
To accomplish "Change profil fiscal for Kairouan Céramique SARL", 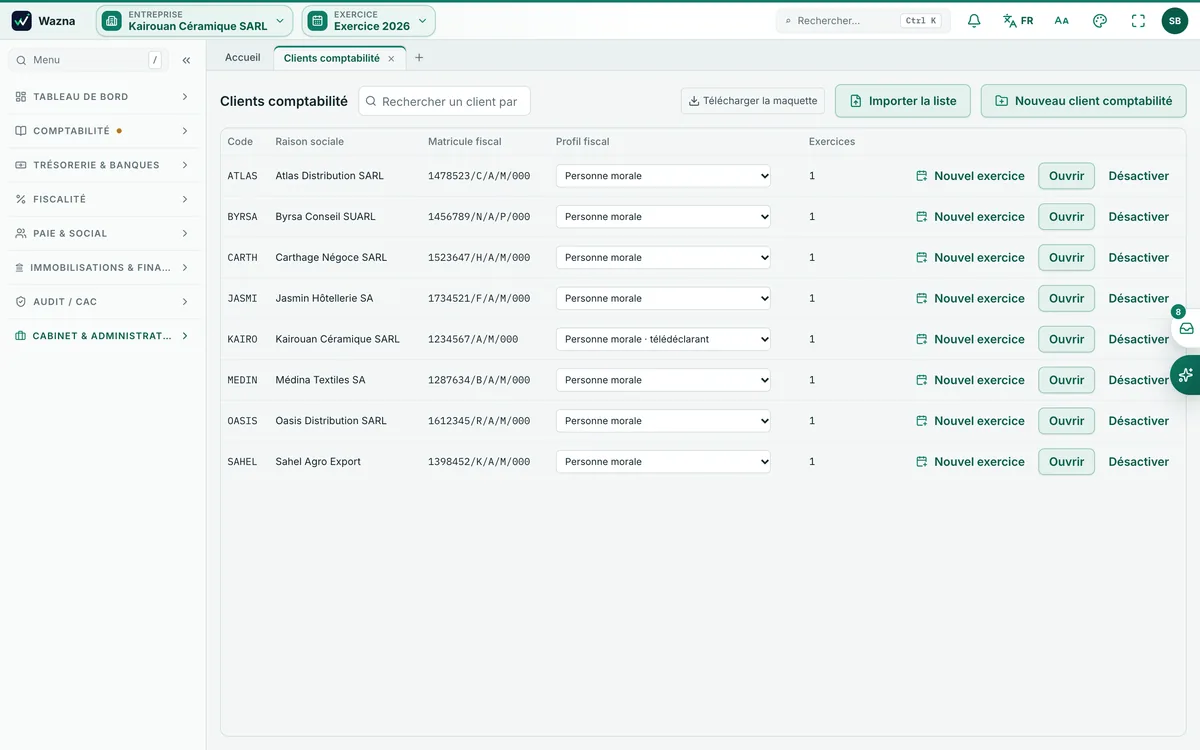I will (x=663, y=339).
